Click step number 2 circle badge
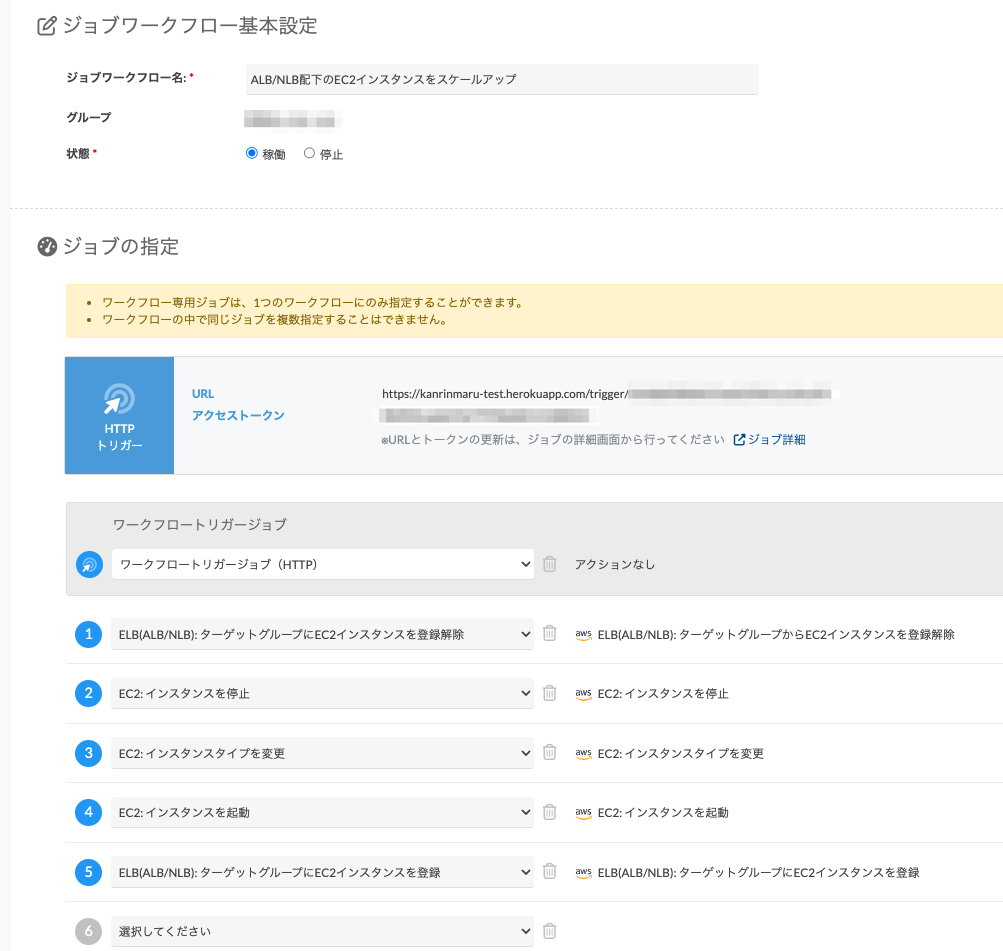The width and height of the screenshot is (1003, 951). [x=88, y=693]
